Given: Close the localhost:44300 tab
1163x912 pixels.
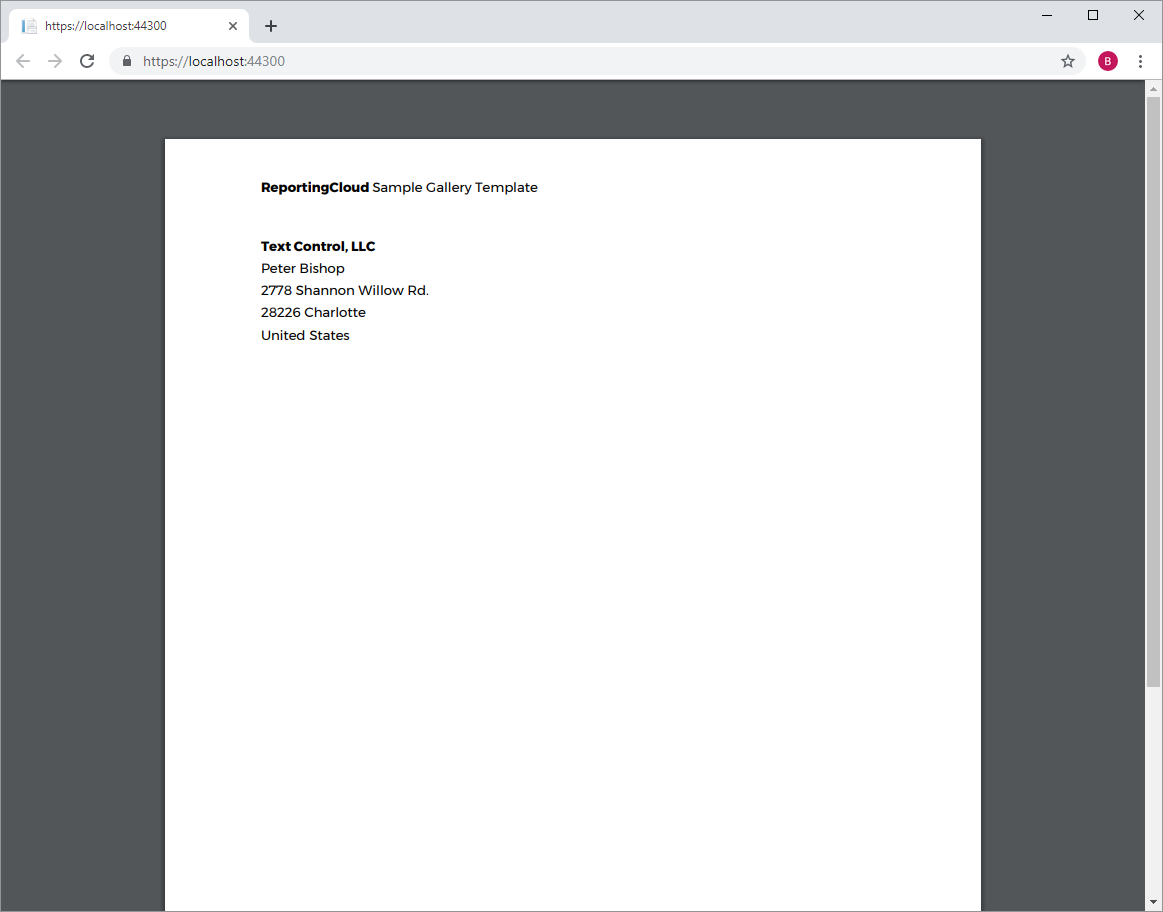Looking at the screenshot, I should pos(232,26).
